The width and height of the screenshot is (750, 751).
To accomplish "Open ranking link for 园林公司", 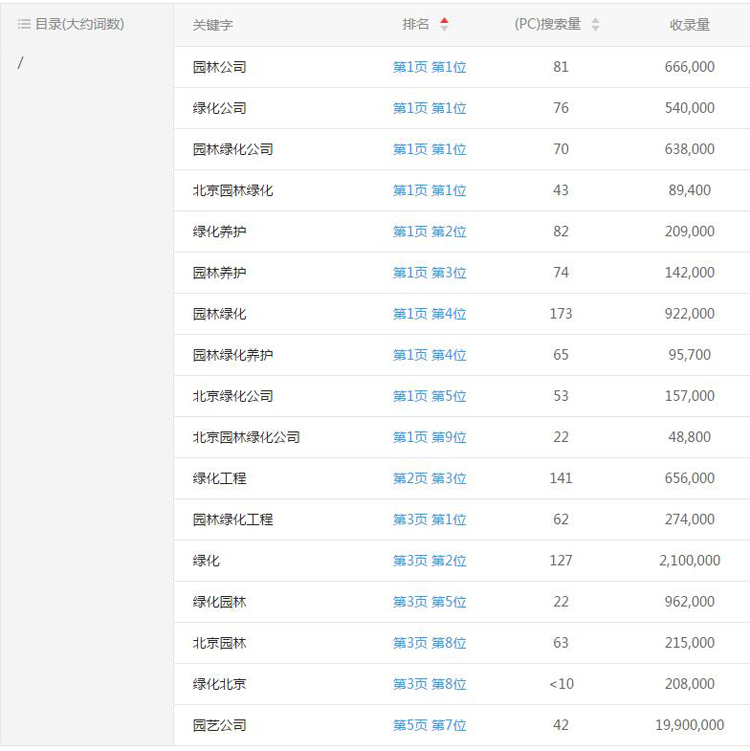I will pos(429,67).
